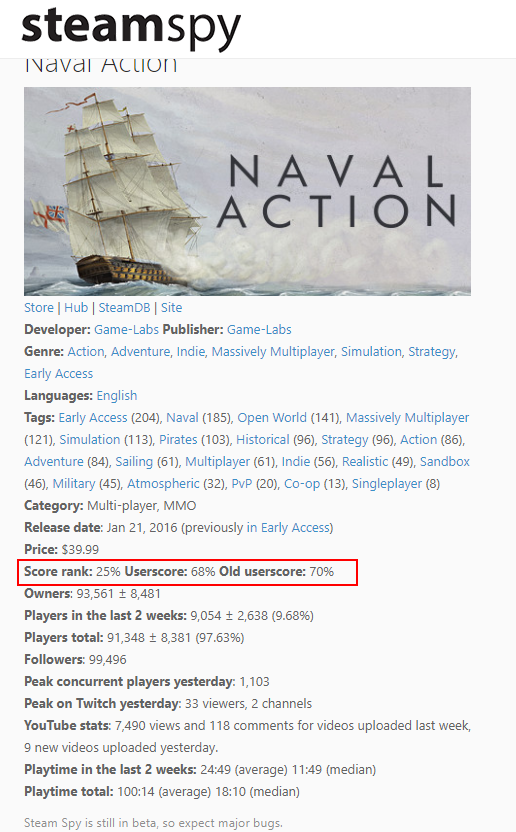
Task: Open the Singleplayer tag
Action: click(387, 484)
